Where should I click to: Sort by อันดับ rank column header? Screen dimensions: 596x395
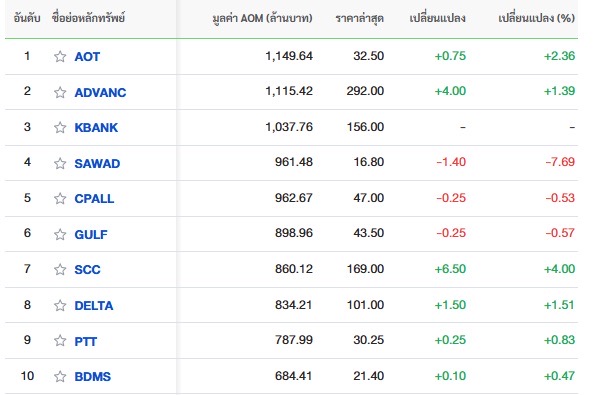(x=27, y=18)
